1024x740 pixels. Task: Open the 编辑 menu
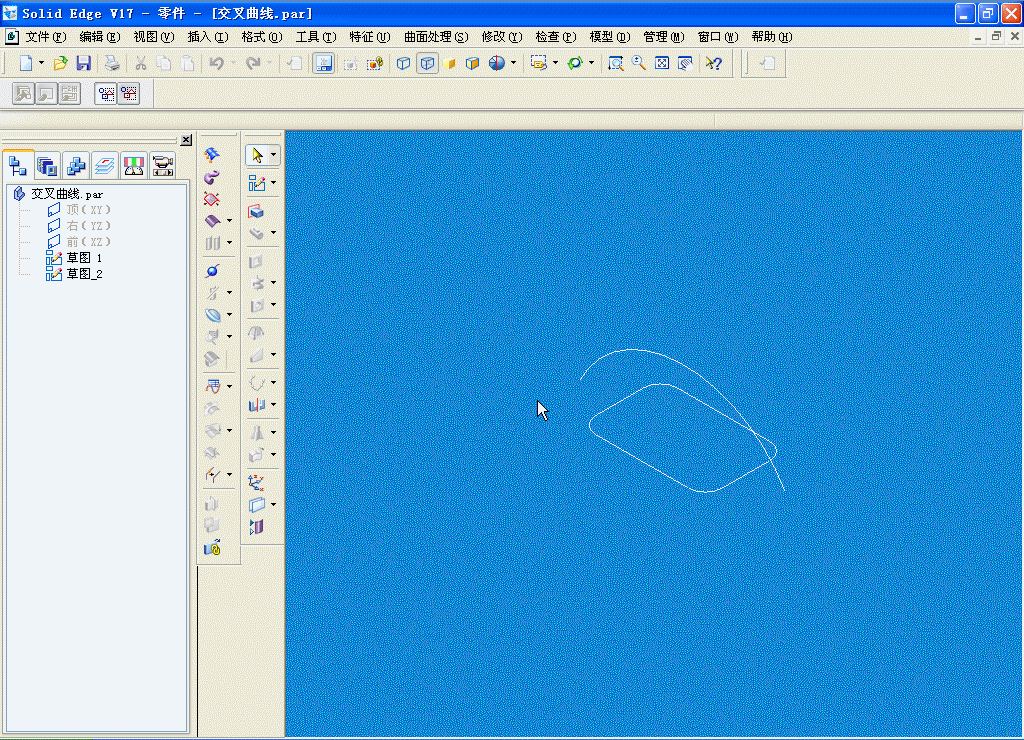[x=100, y=37]
